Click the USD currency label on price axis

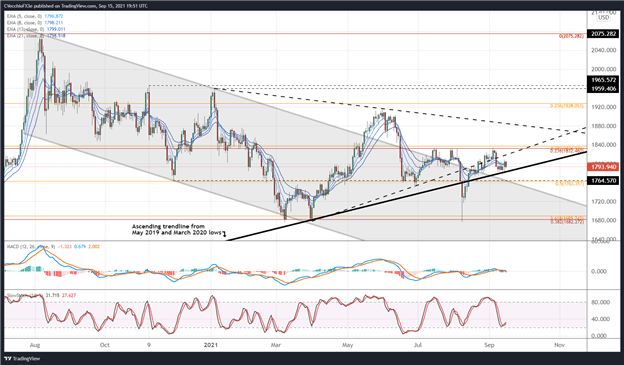point(604,18)
